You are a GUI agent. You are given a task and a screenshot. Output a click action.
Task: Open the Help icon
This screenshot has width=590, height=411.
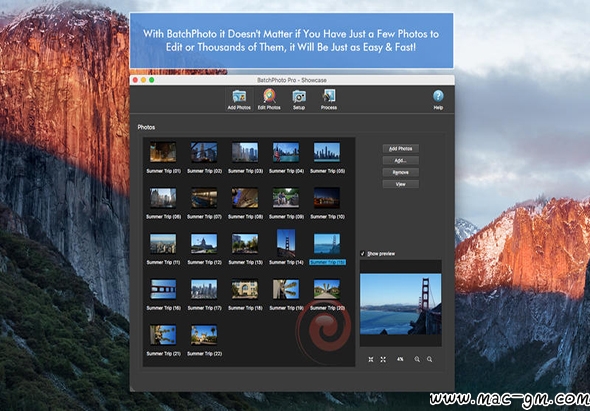tap(438, 100)
